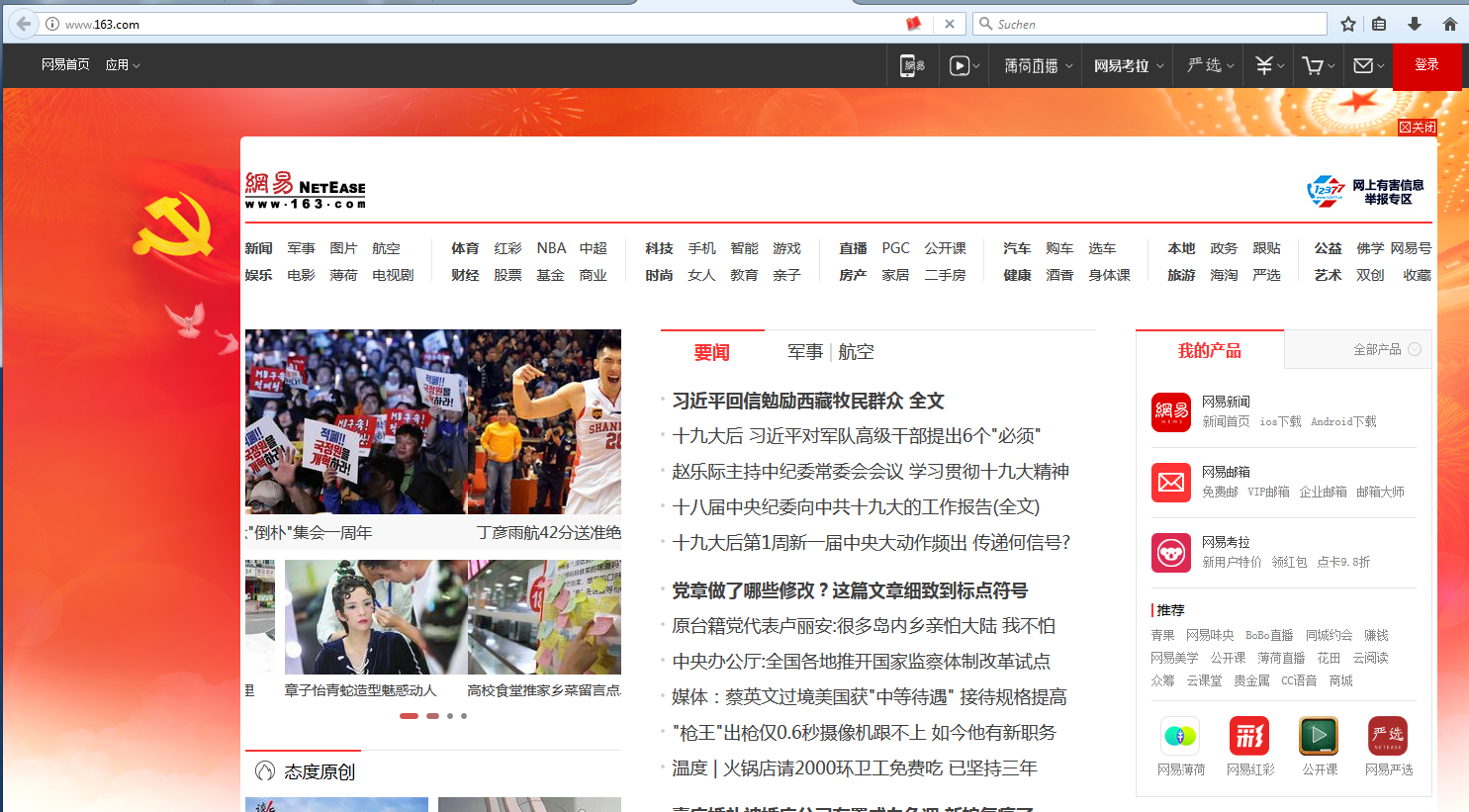
Task: Click the browser back arrow button
Action: coord(23,24)
